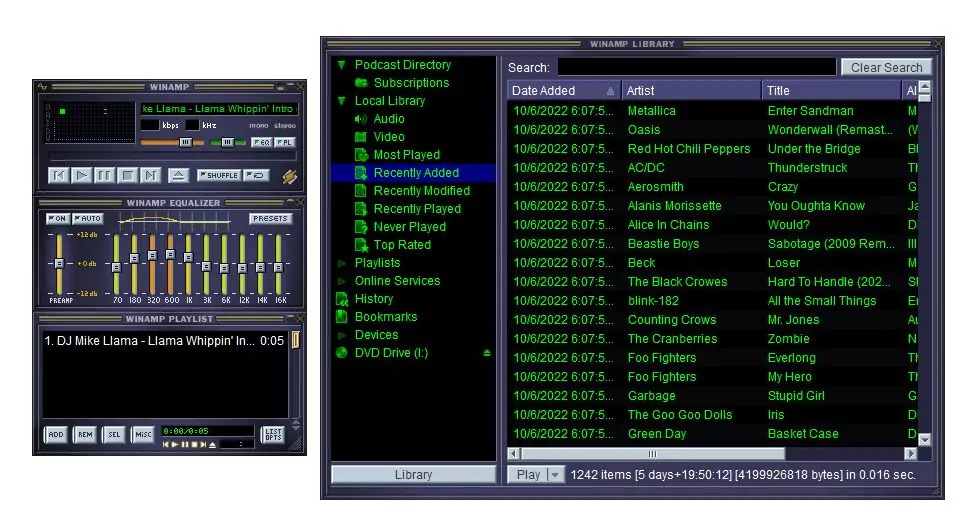Open the playlist ADD menu
The width and height of the screenshot is (958, 514).
(x=56, y=435)
